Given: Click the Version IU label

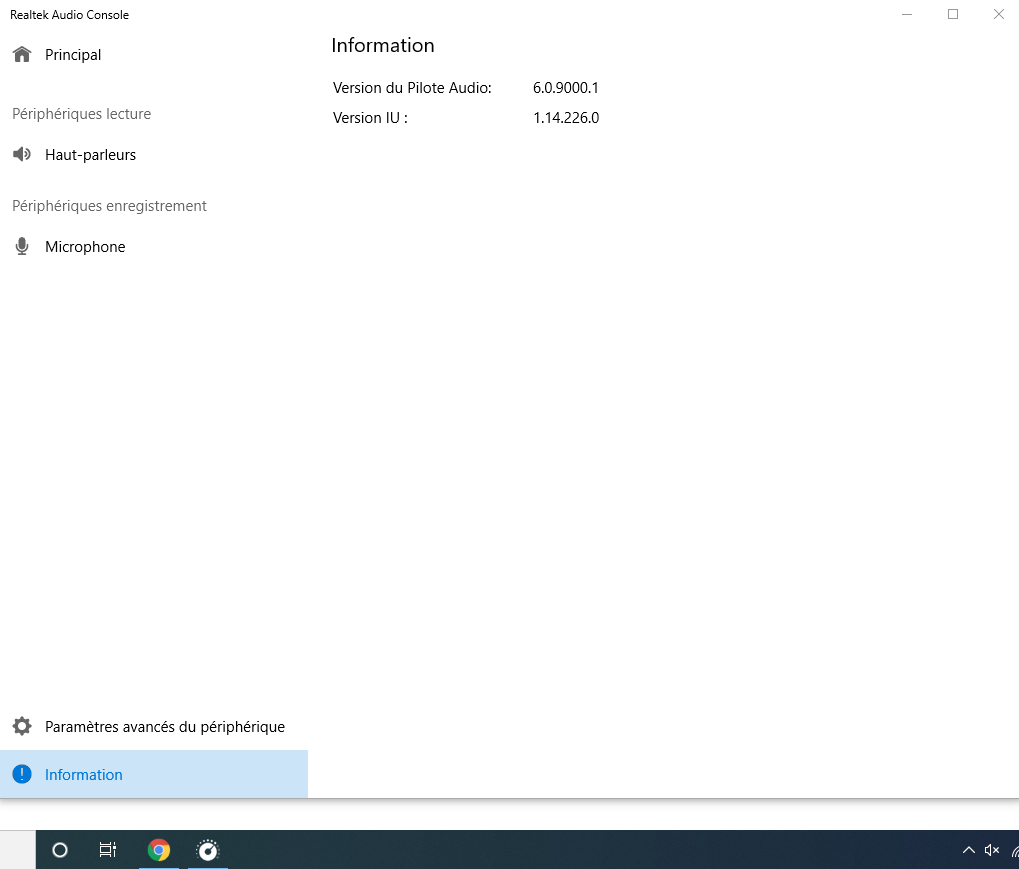Looking at the screenshot, I should [x=370, y=118].
